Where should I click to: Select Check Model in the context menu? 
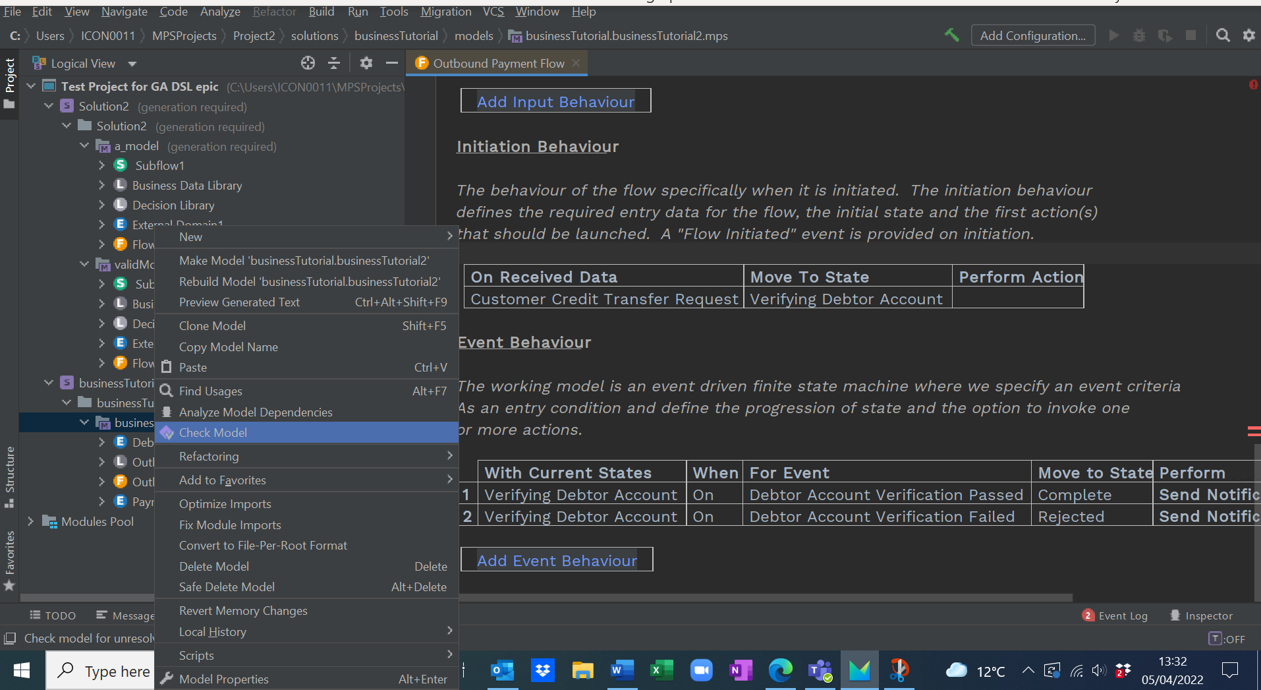click(213, 433)
